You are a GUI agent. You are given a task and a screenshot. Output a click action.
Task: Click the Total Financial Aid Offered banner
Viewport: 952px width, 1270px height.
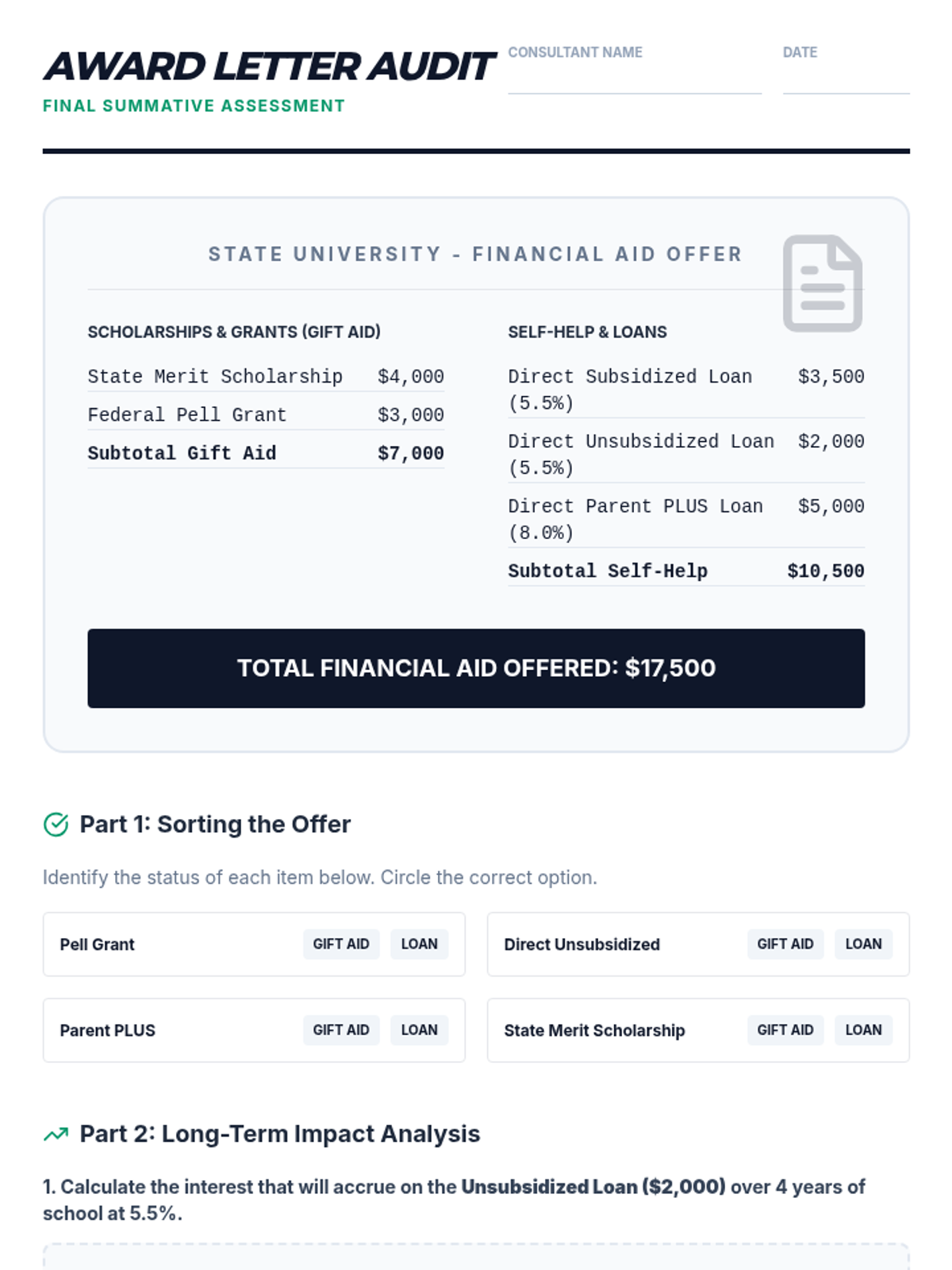point(476,668)
